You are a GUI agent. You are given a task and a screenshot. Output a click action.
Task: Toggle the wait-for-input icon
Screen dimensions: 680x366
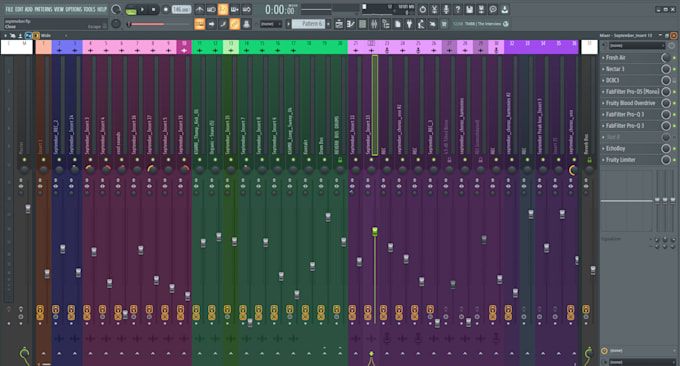point(211,9)
